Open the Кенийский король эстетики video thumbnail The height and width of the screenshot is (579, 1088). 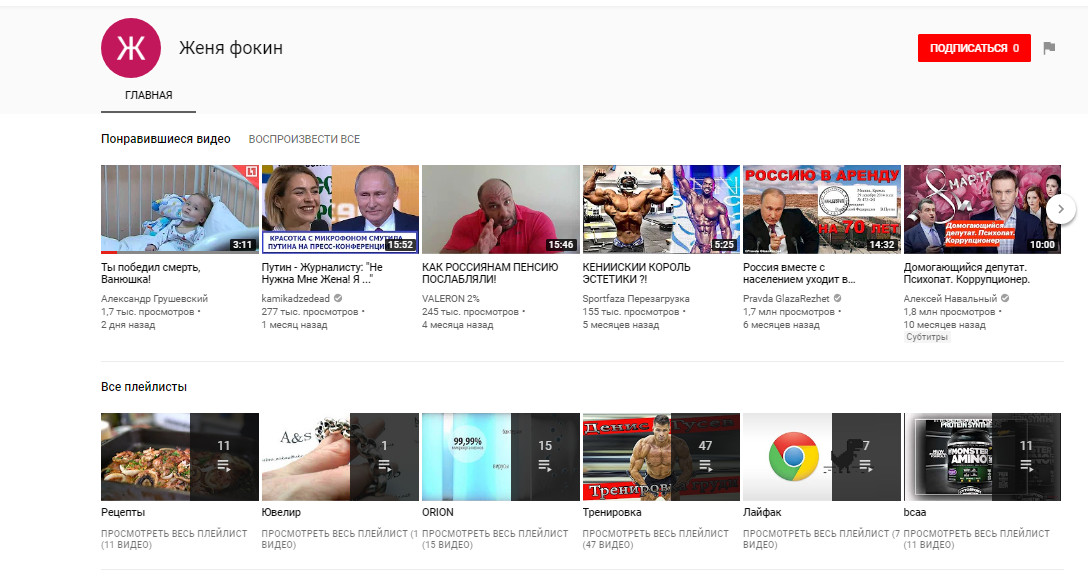661,209
